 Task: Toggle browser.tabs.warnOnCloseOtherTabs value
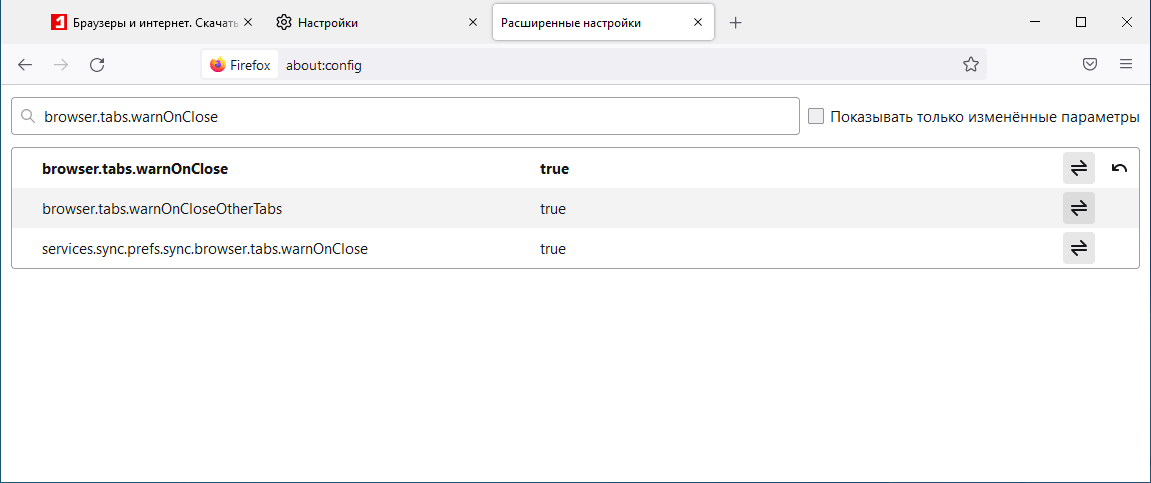click(1078, 209)
